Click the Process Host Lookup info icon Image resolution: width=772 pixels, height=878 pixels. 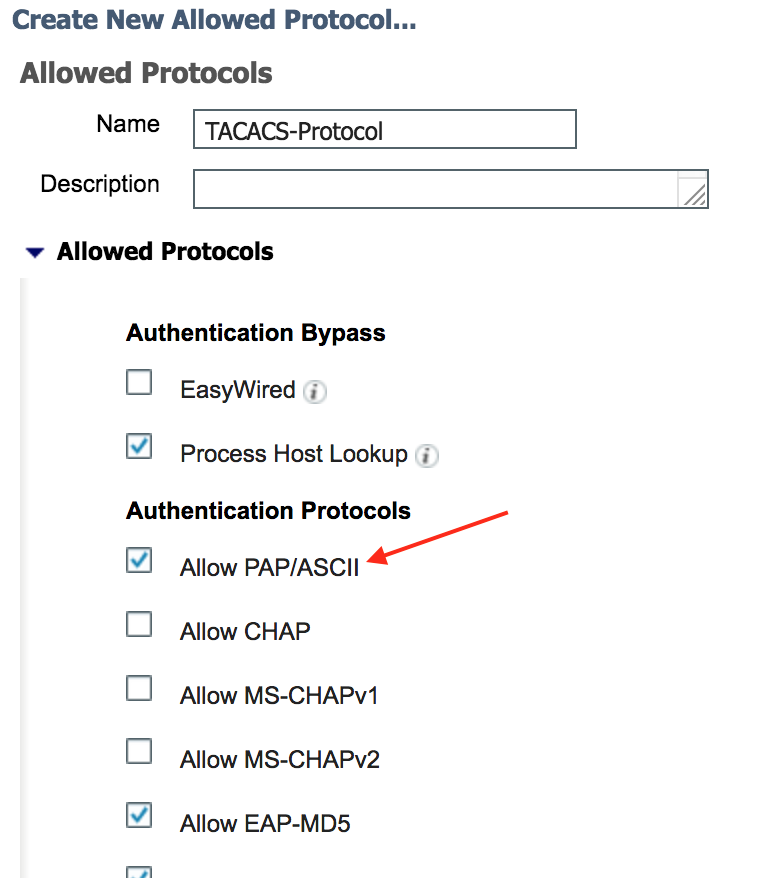(x=427, y=456)
